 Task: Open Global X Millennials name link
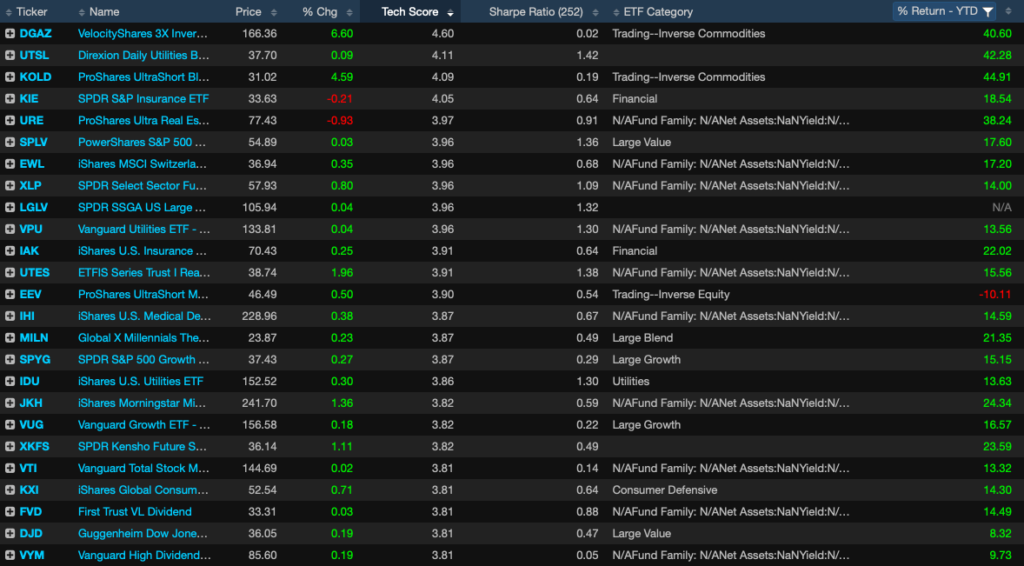tap(144, 338)
